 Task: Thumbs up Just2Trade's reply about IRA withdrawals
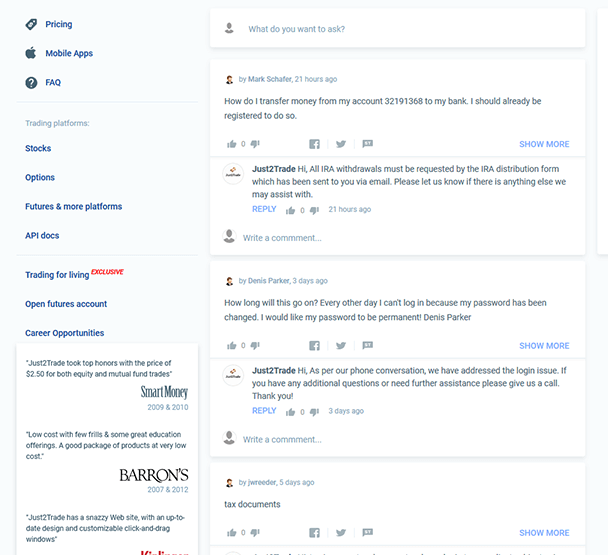click(290, 210)
